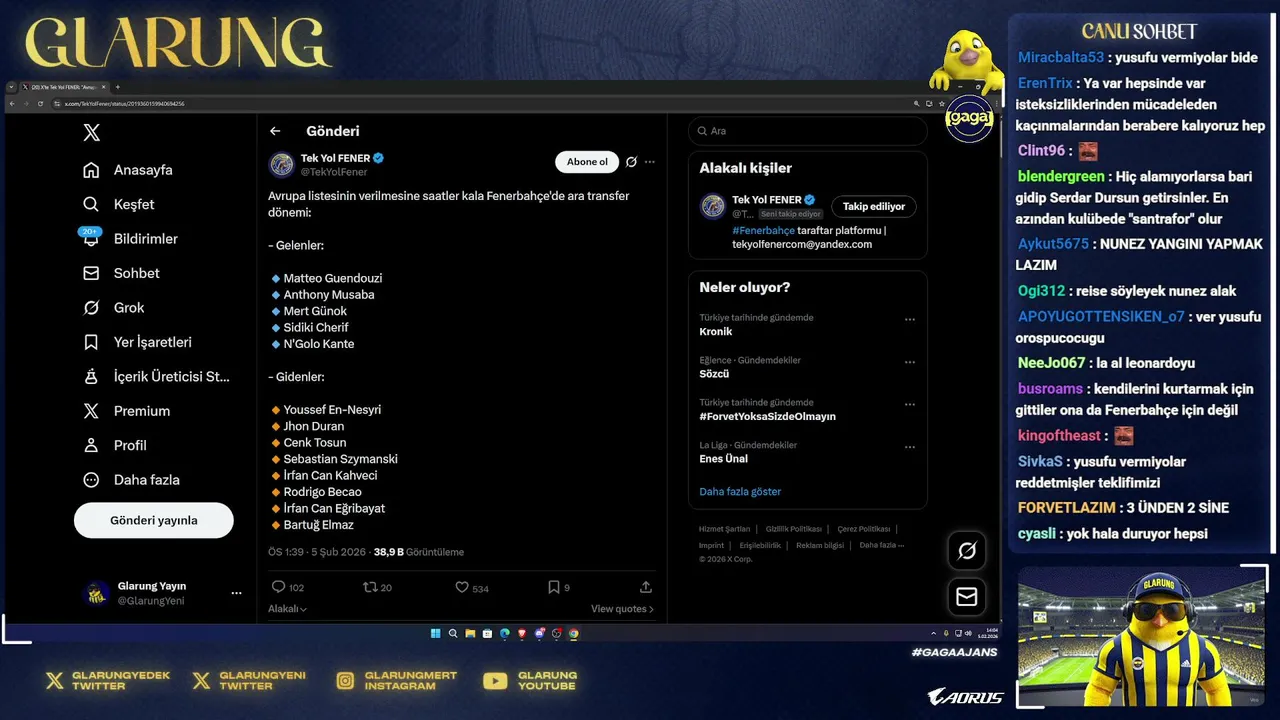This screenshot has width=1280, height=720.
Task: Open taskbar search icon
Action: 453,633
